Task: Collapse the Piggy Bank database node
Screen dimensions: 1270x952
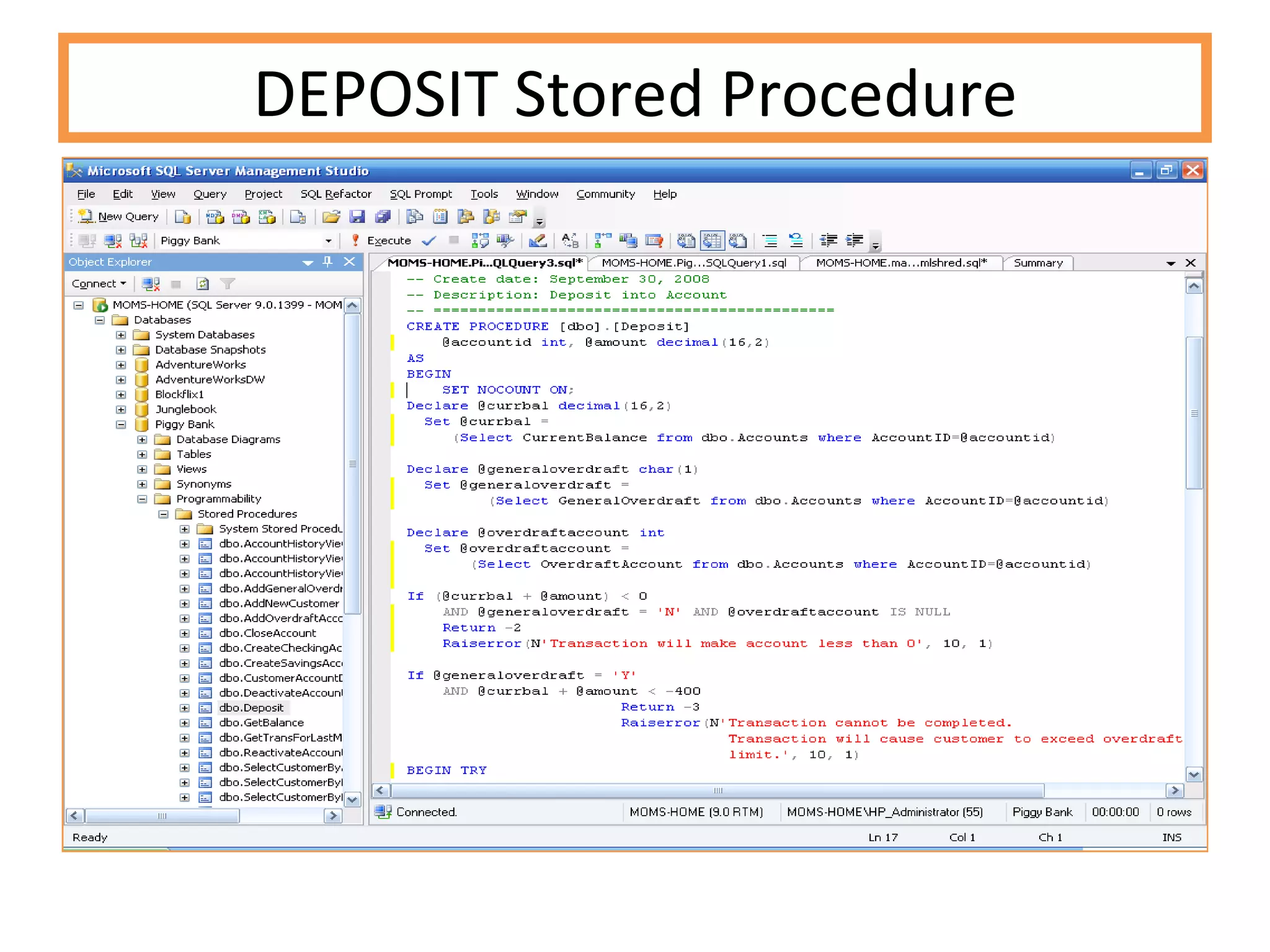Action: (x=121, y=425)
